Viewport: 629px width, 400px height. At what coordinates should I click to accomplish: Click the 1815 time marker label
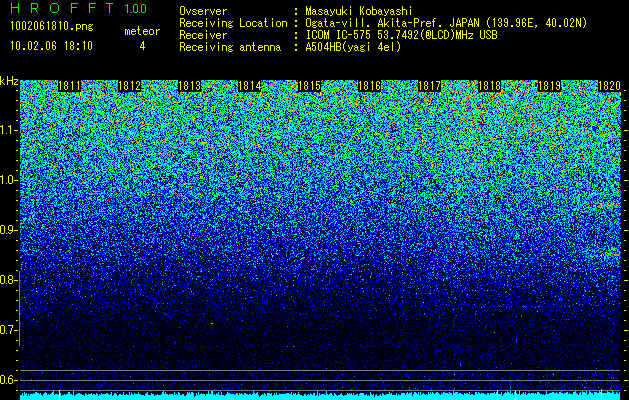[x=309, y=86]
